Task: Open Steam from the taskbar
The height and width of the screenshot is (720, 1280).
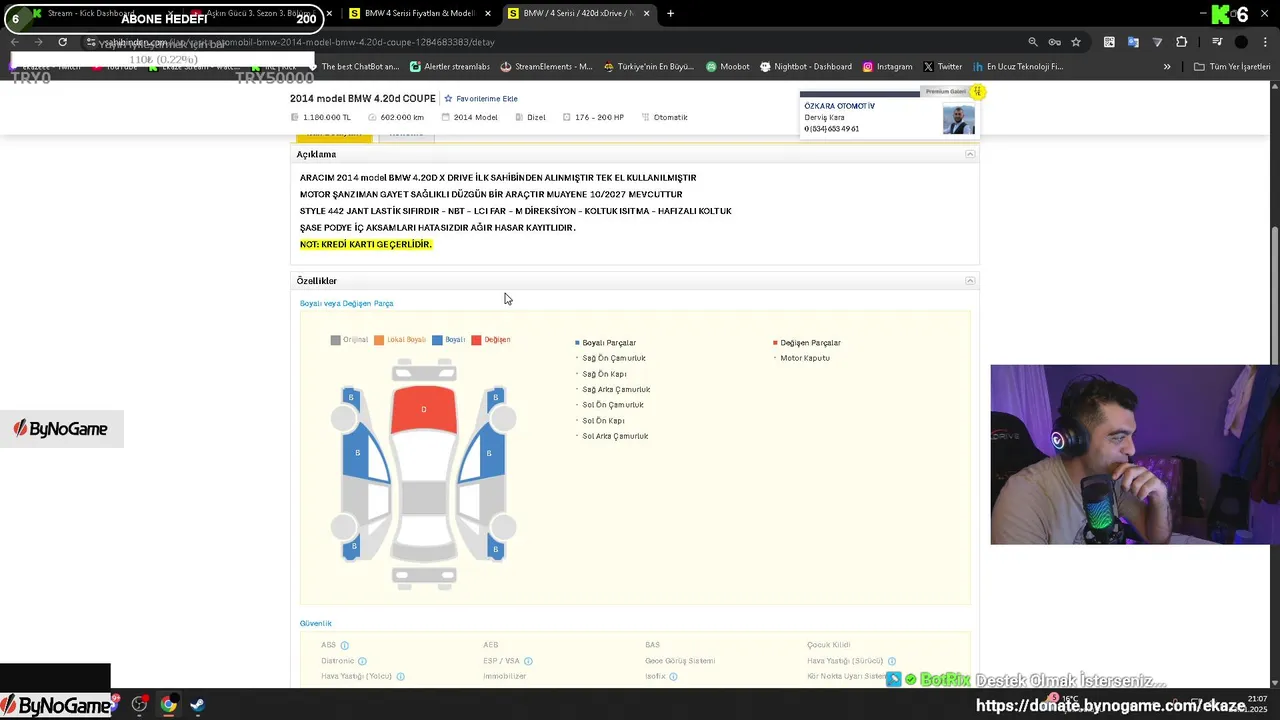Action: coord(197,705)
